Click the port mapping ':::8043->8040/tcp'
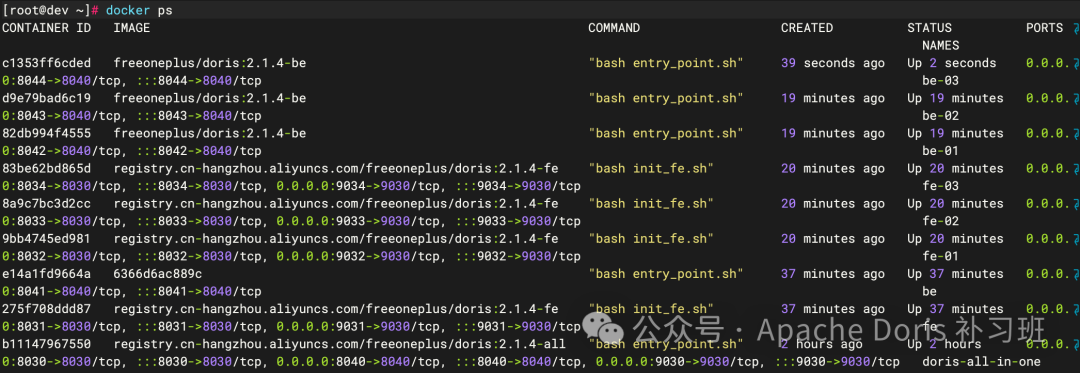Screen dimensions: 1080x373 [x=198, y=116]
